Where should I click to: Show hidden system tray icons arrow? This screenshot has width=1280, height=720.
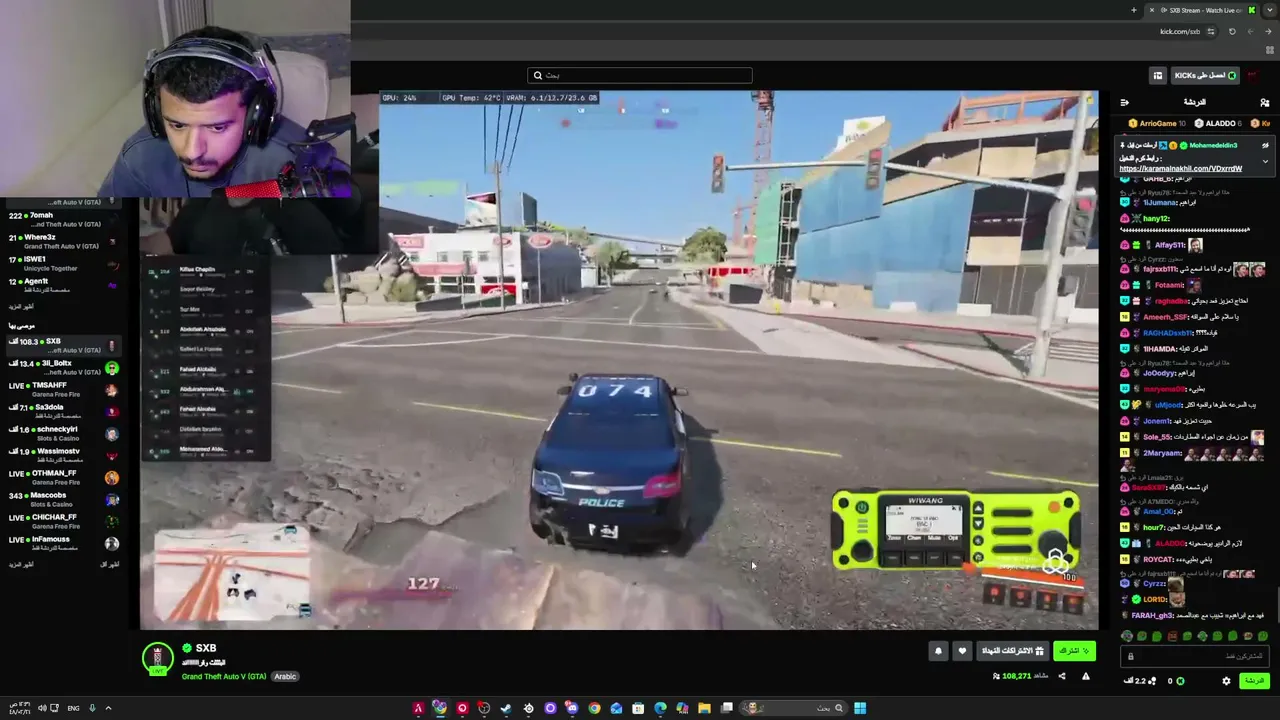coord(108,708)
